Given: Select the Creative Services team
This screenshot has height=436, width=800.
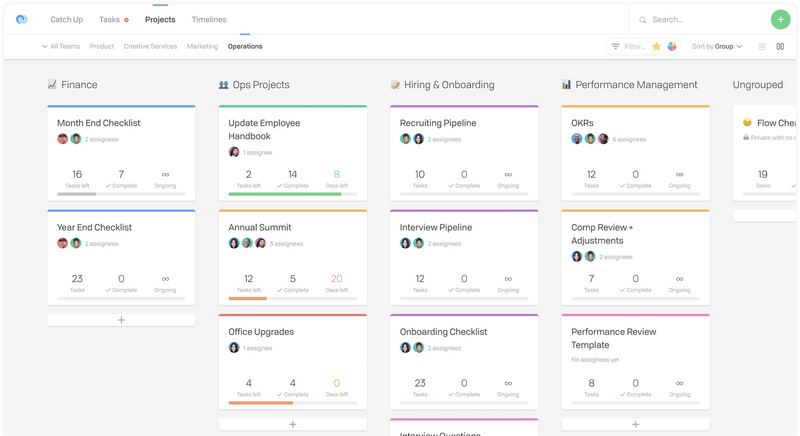Looking at the screenshot, I should coord(151,46).
